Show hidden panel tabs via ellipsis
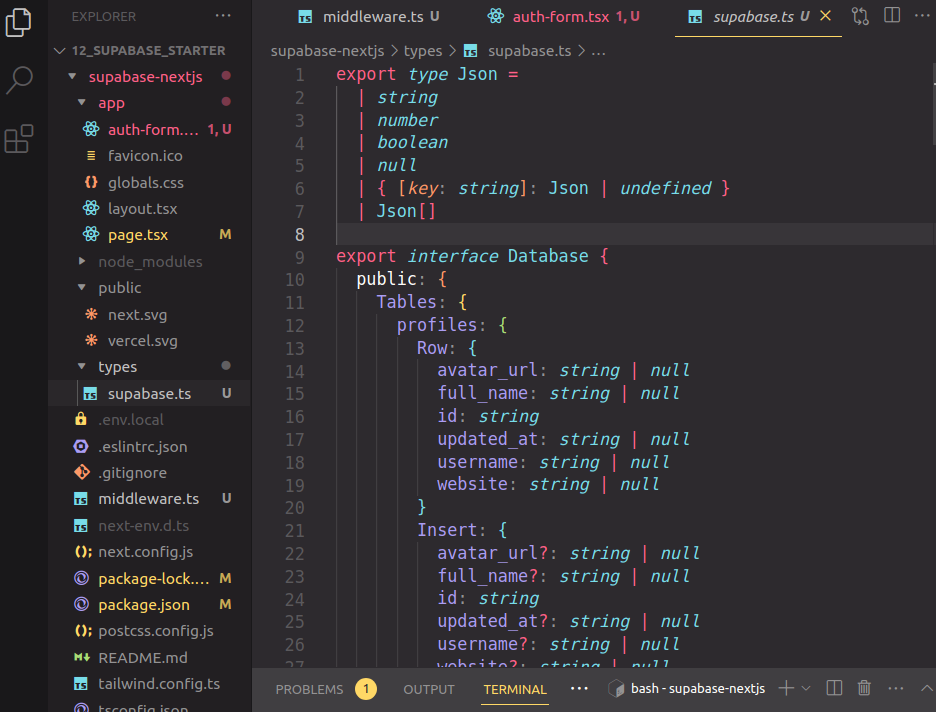Image resolution: width=936 pixels, height=712 pixels. coord(579,688)
